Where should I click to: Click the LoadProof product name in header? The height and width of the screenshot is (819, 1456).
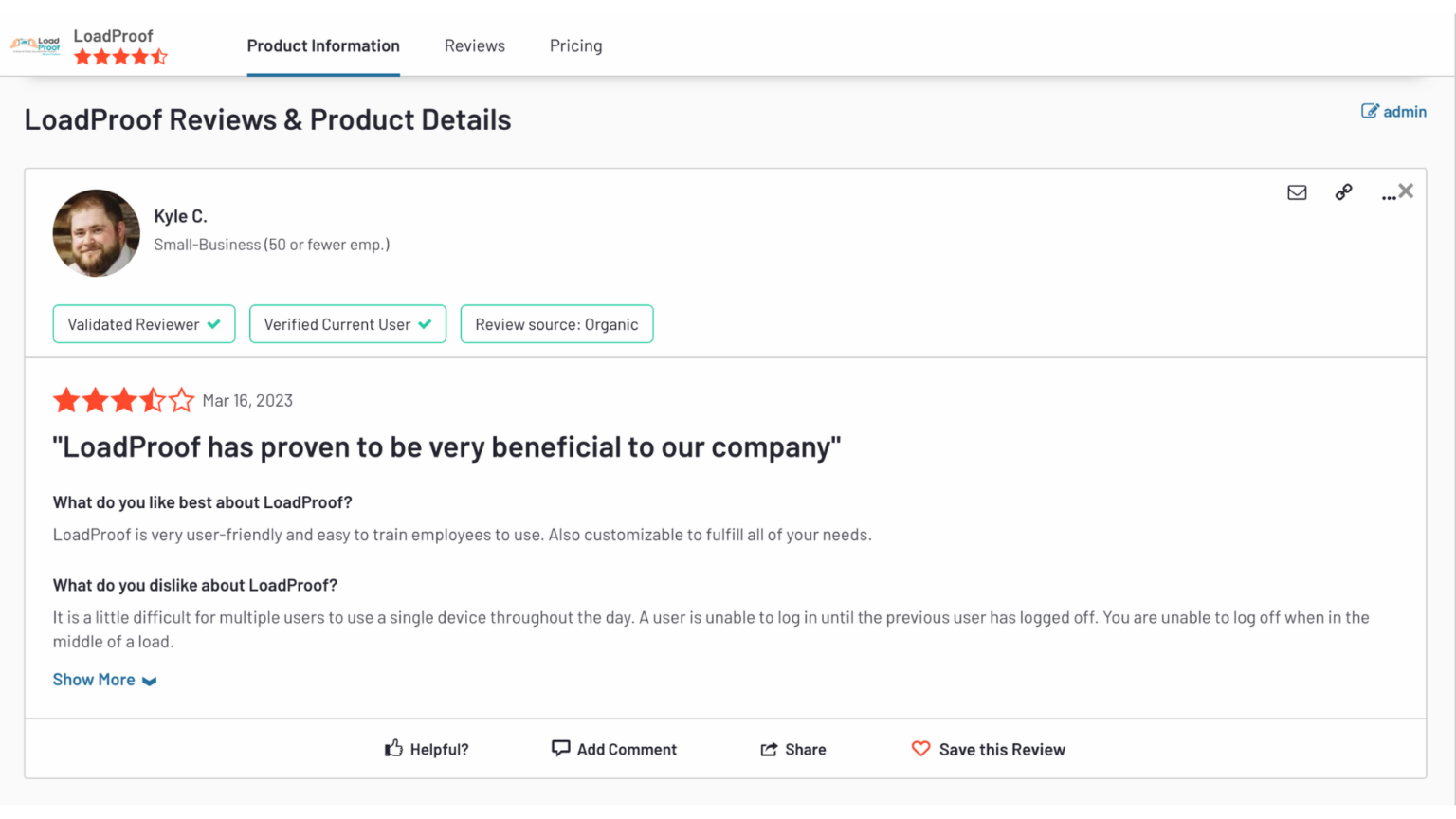113,36
